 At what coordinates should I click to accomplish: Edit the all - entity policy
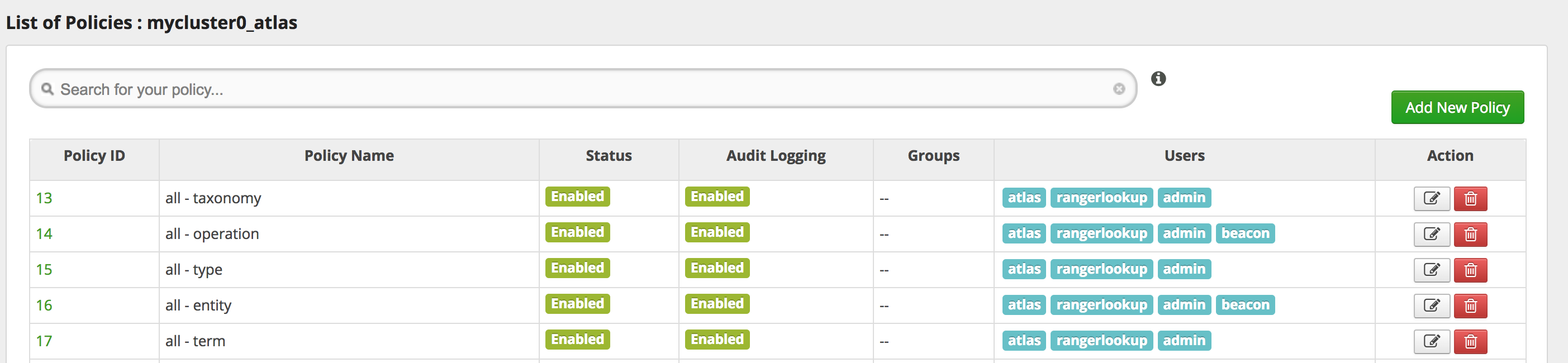pos(1431,305)
